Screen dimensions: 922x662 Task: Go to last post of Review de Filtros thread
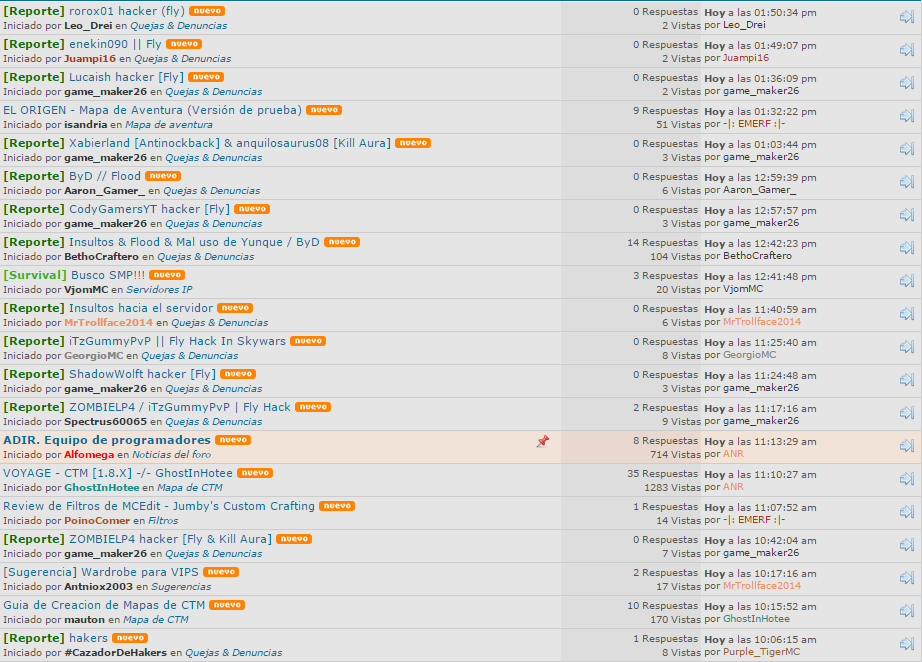tap(907, 511)
